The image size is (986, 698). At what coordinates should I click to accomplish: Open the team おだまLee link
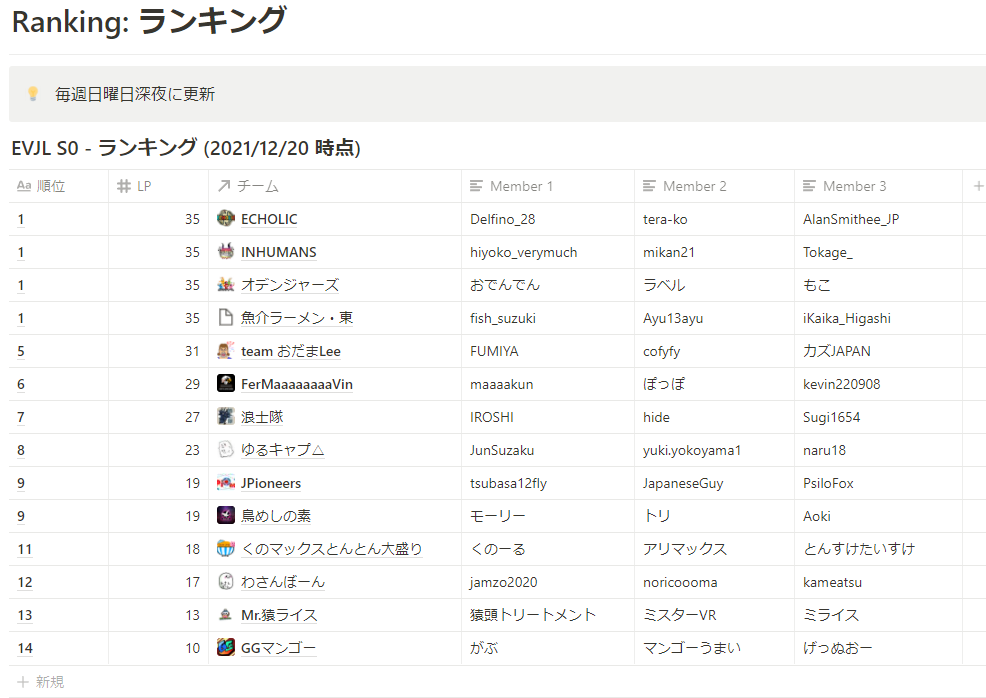click(x=291, y=351)
